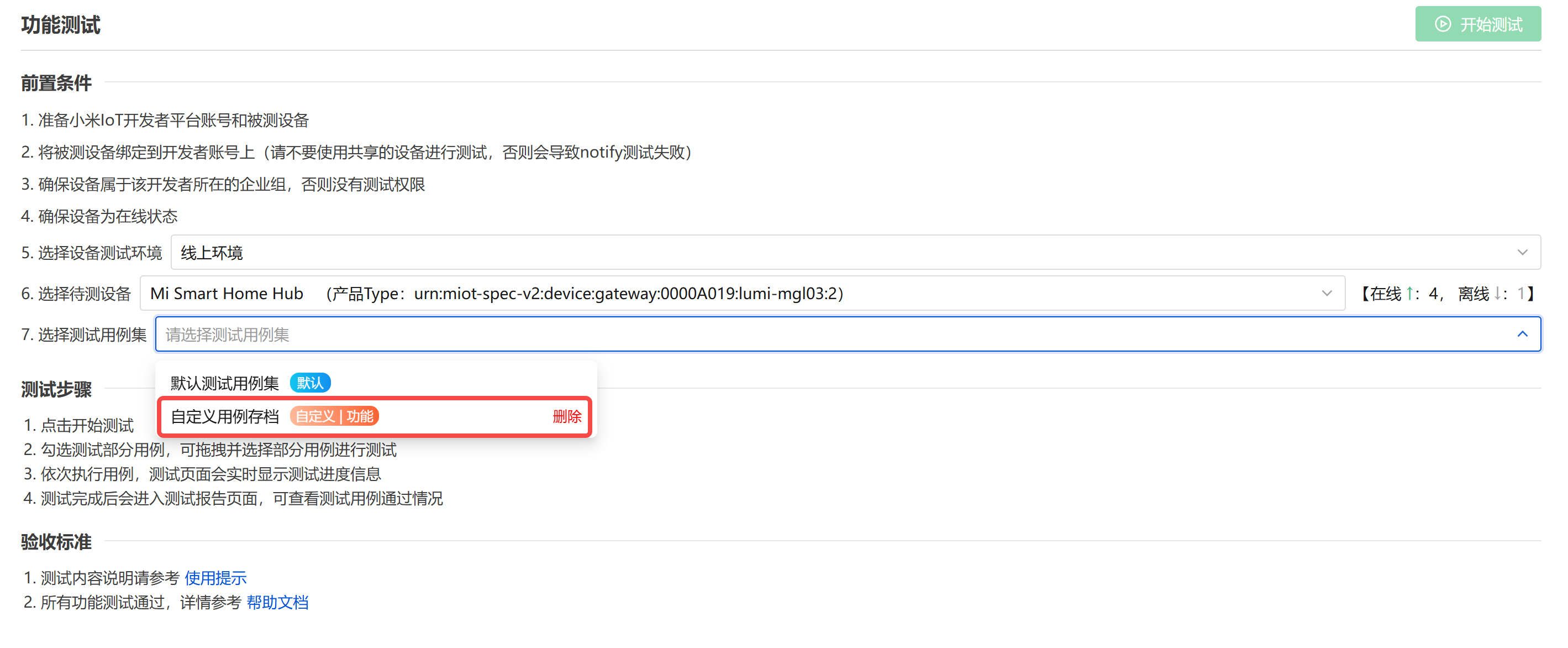Click the 前置条件 section heading

click(56, 83)
